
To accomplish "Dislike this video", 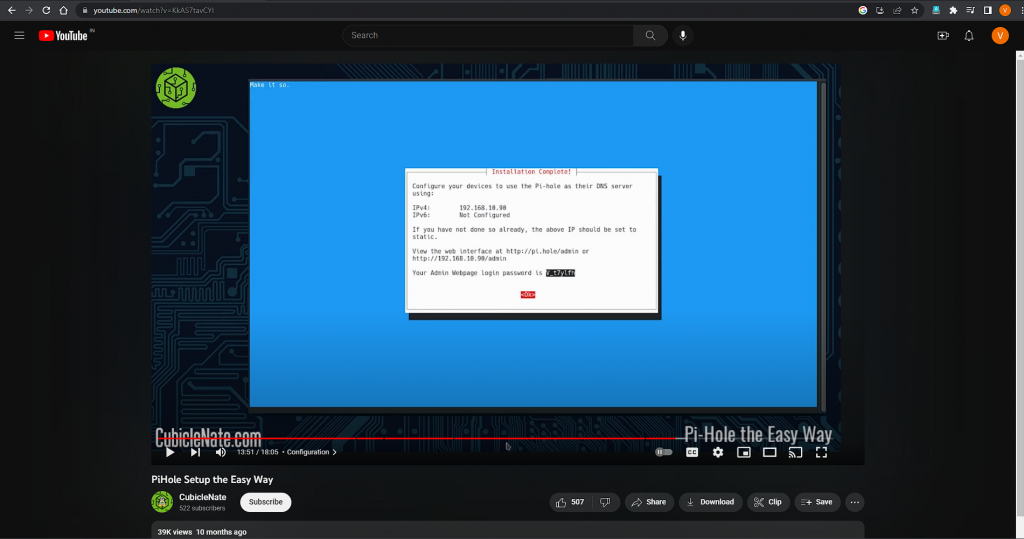I will pos(605,502).
